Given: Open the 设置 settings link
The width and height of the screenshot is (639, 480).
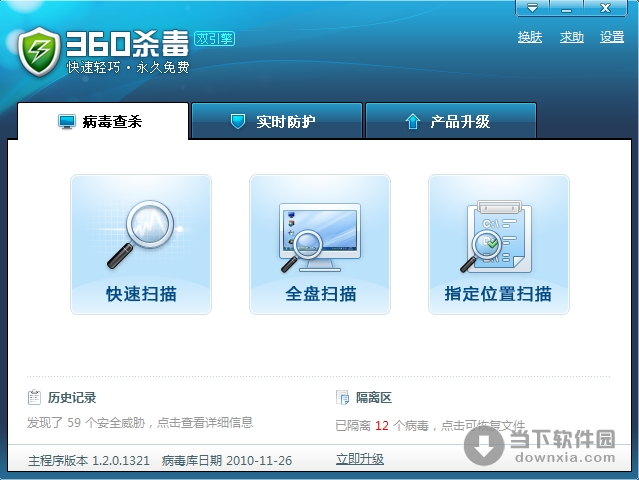Looking at the screenshot, I should (612, 37).
